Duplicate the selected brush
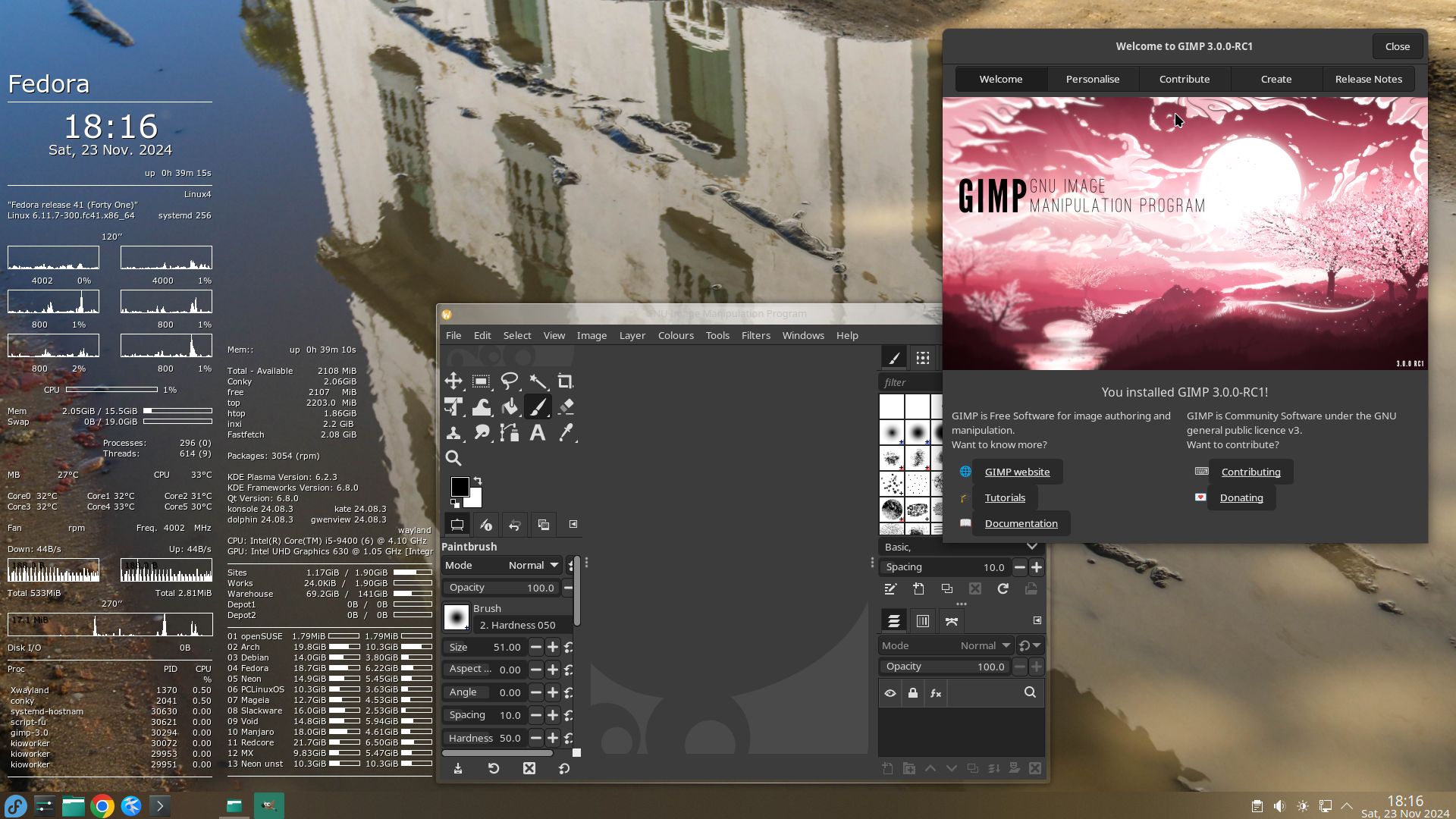The image size is (1456, 819). (x=947, y=589)
